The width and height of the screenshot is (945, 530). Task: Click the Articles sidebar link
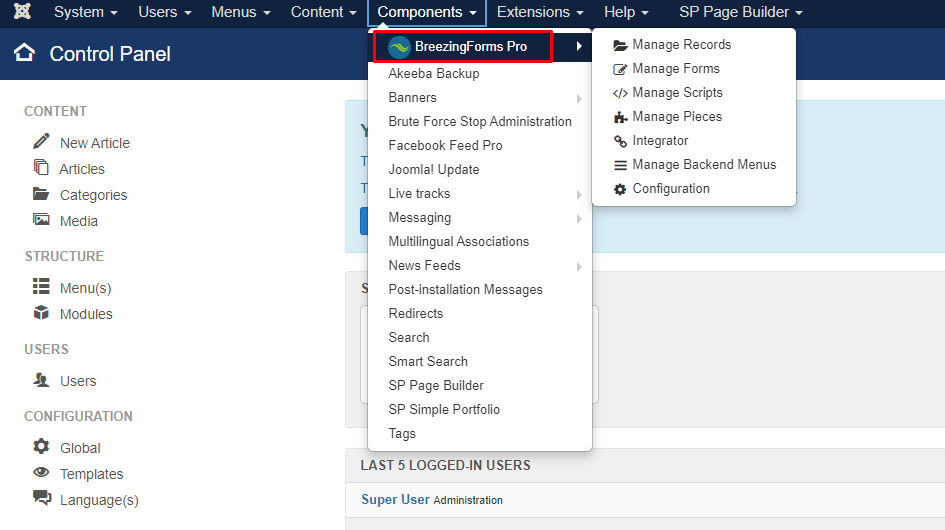(x=82, y=169)
